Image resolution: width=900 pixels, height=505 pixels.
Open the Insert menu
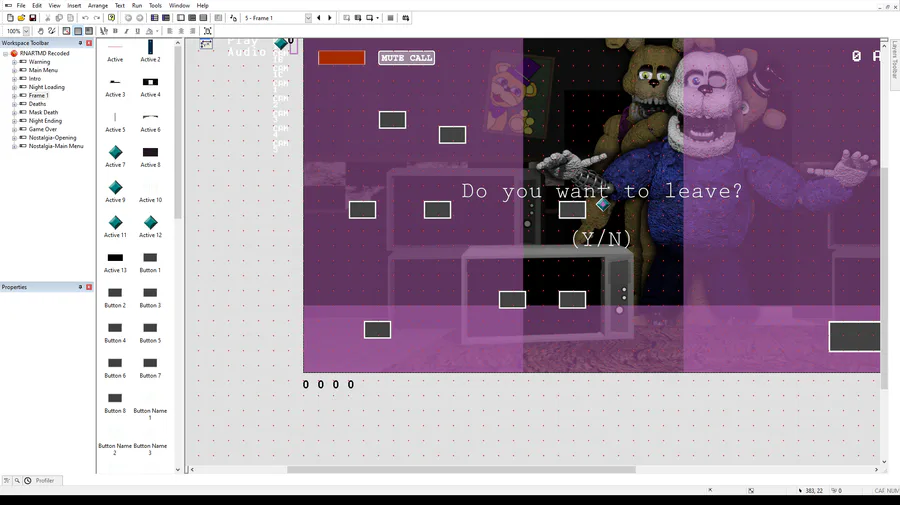pos(74,5)
